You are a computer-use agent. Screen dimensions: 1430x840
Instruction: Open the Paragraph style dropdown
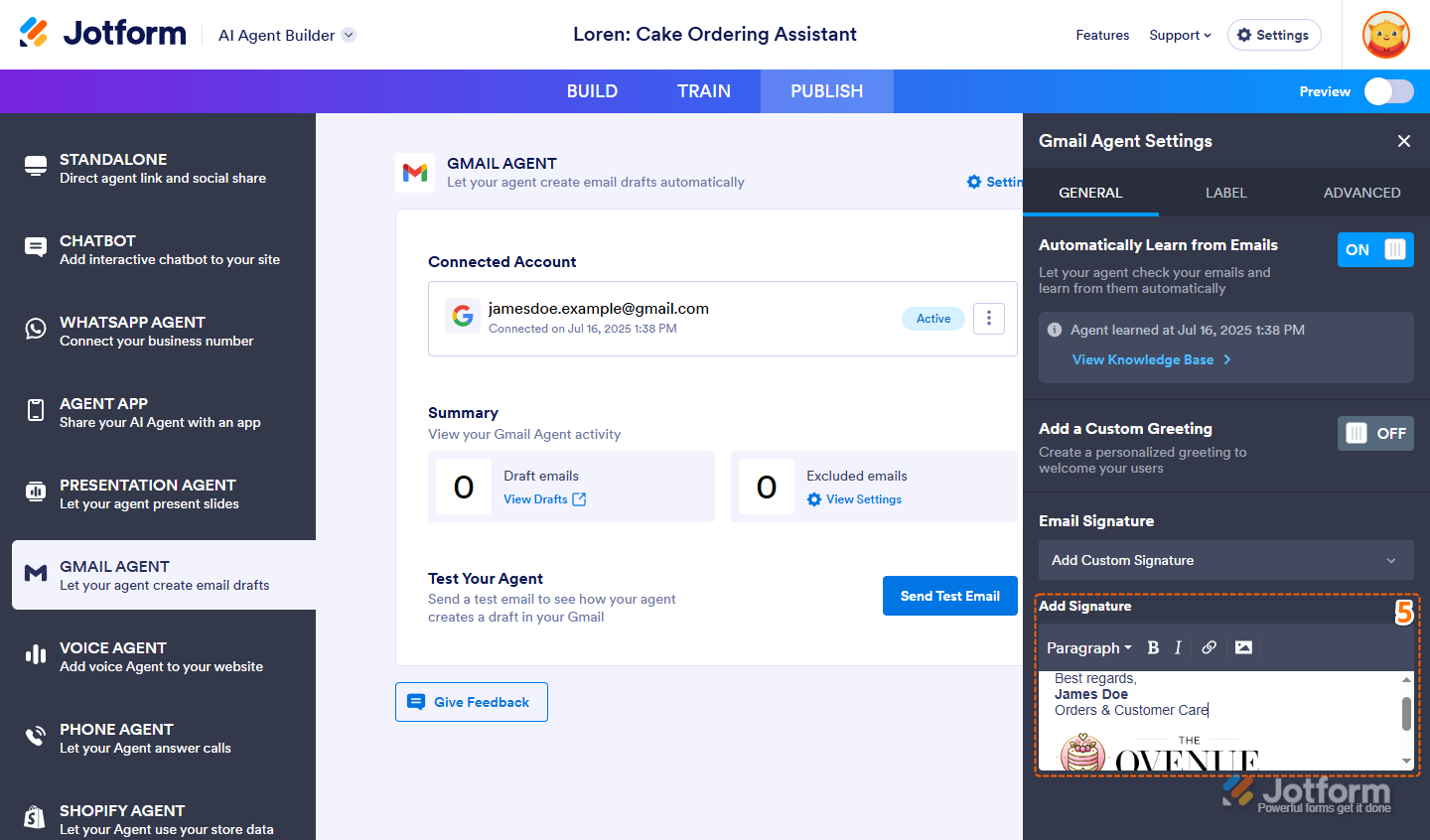click(x=1089, y=647)
